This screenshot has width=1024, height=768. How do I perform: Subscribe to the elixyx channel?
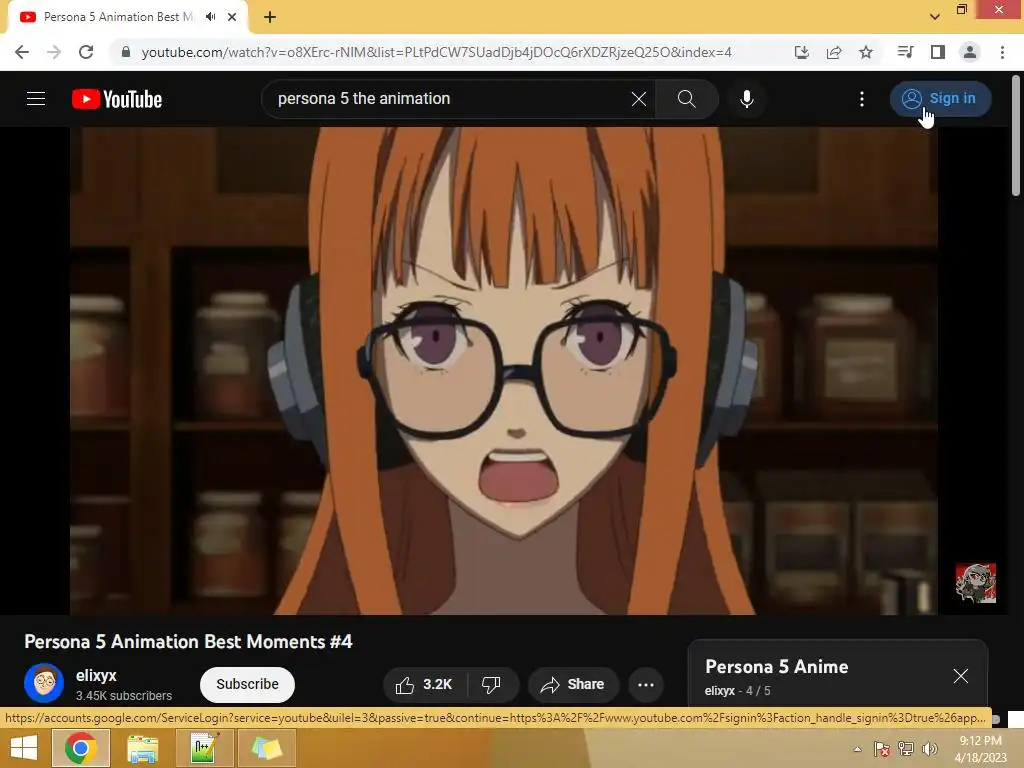(x=248, y=684)
